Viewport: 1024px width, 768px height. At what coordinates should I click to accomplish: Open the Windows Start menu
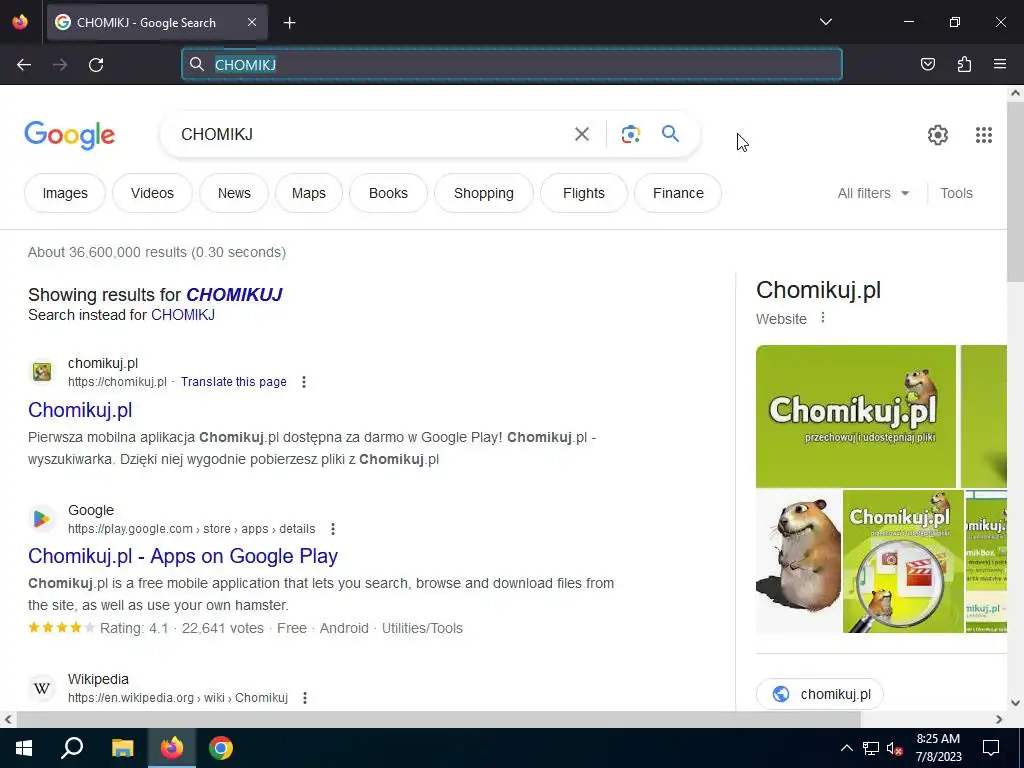24,748
